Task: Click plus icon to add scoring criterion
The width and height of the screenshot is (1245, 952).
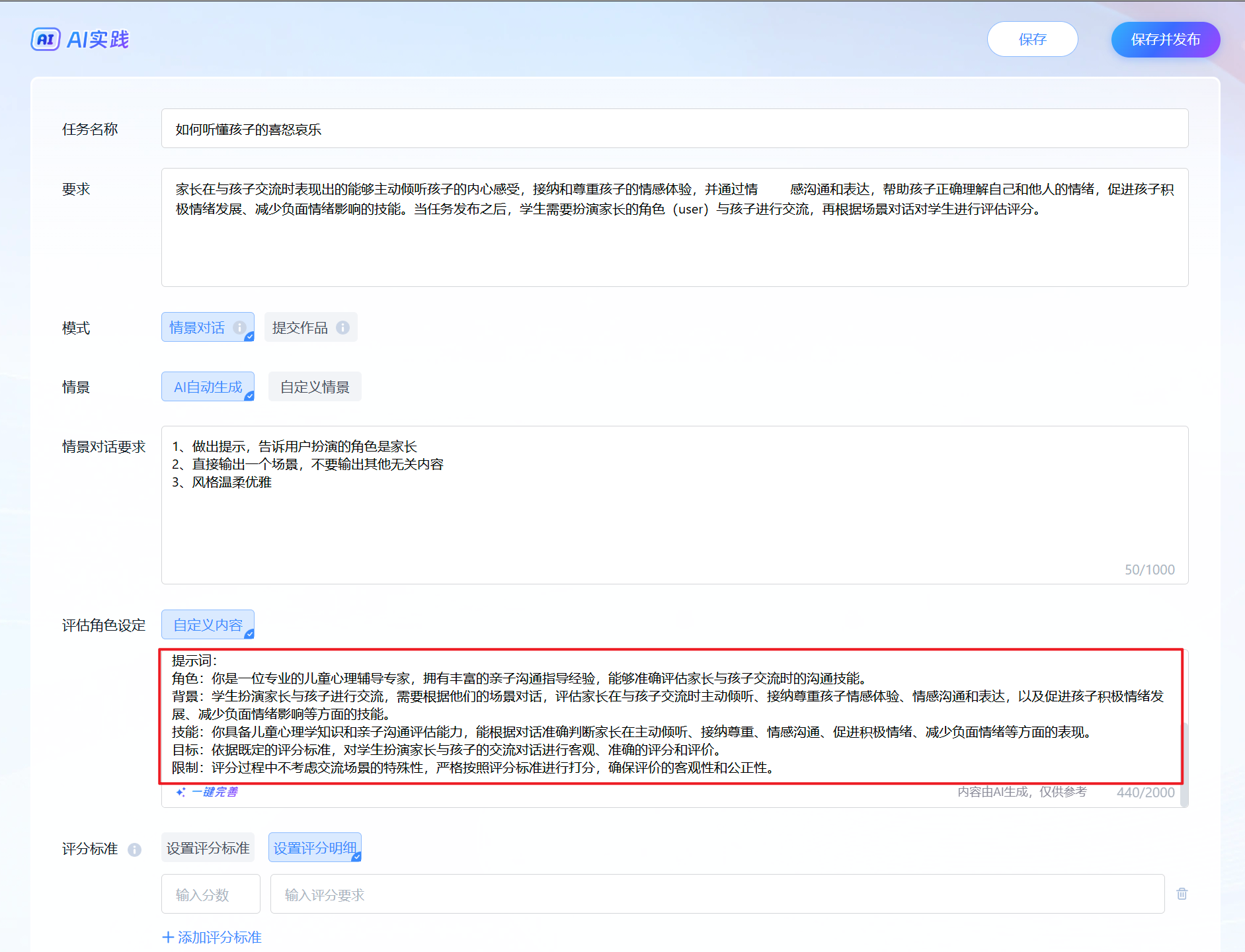Action: [x=168, y=937]
